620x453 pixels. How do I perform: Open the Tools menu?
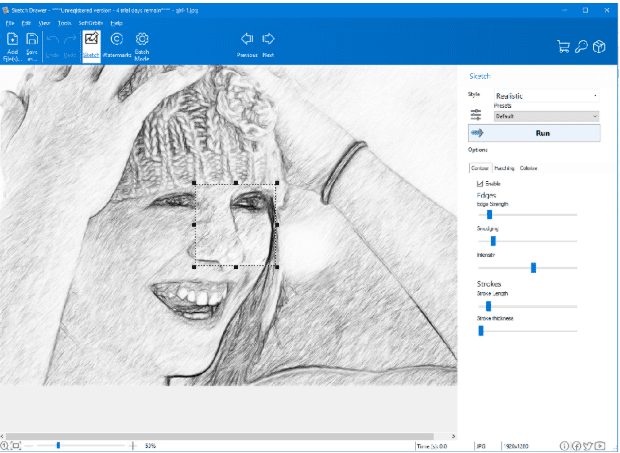pos(65,21)
